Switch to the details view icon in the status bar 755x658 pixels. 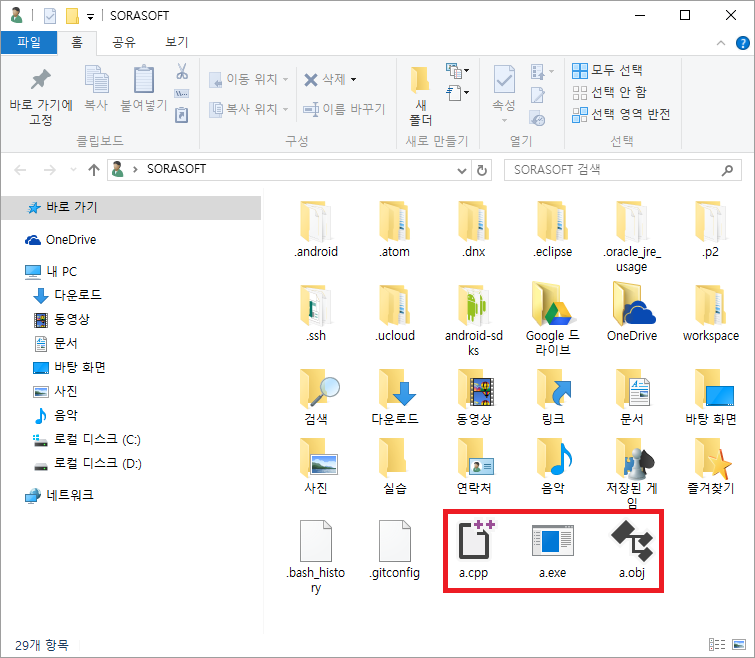[717, 644]
